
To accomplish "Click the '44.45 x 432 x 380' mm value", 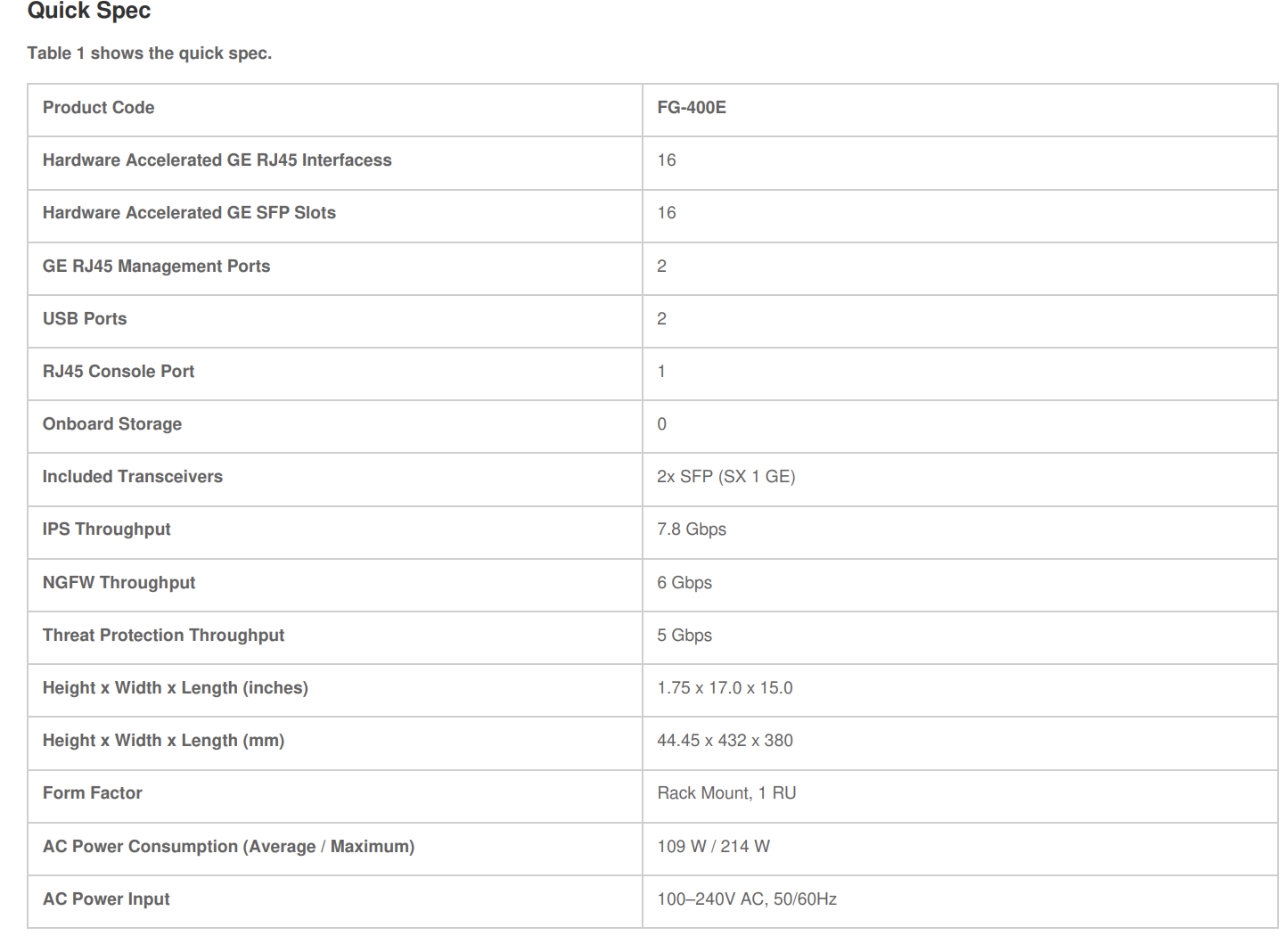I will (x=725, y=741).
